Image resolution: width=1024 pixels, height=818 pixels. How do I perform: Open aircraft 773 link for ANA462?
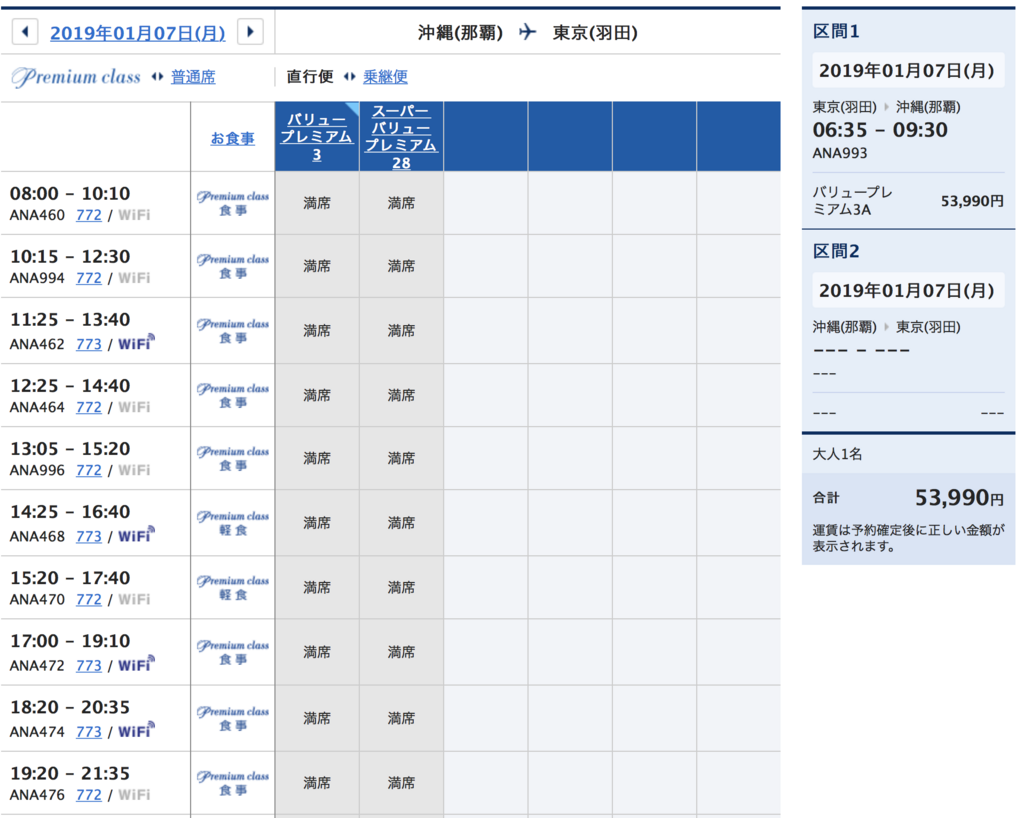coord(89,344)
